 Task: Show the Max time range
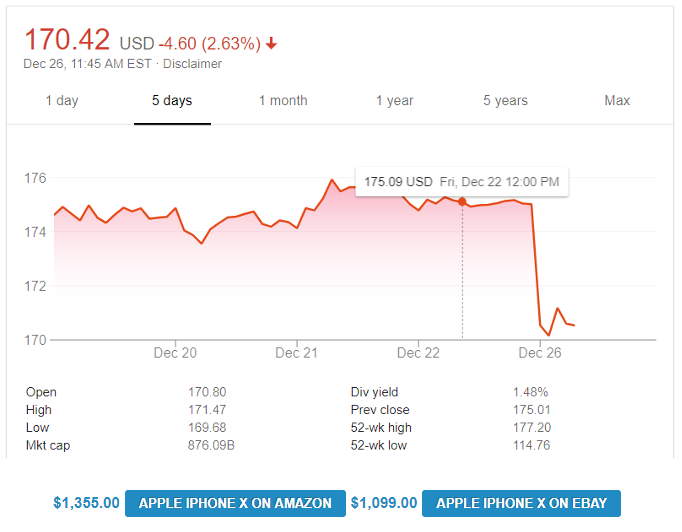point(617,100)
